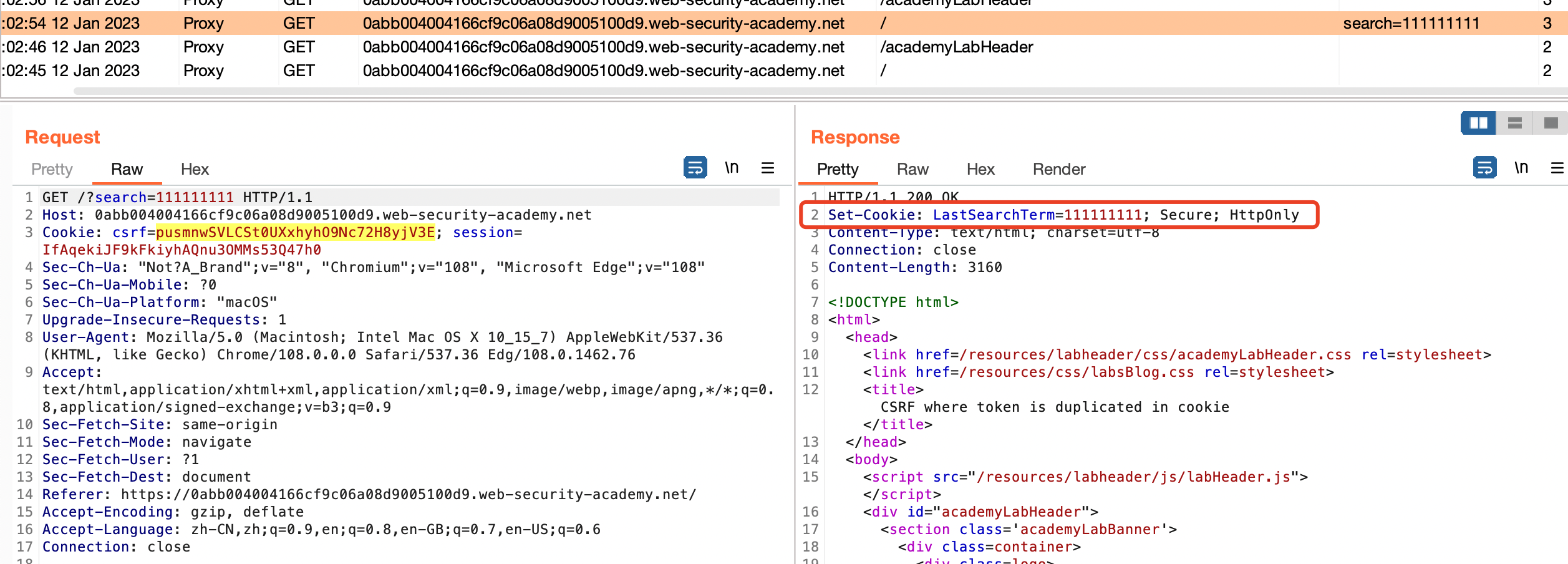The height and width of the screenshot is (564, 1568).
Task: Toggle word wrap in the Request panel
Action: [695, 168]
